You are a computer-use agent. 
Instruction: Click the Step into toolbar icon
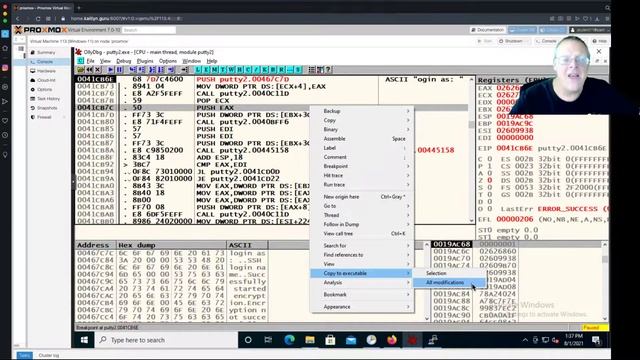click(x=133, y=70)
